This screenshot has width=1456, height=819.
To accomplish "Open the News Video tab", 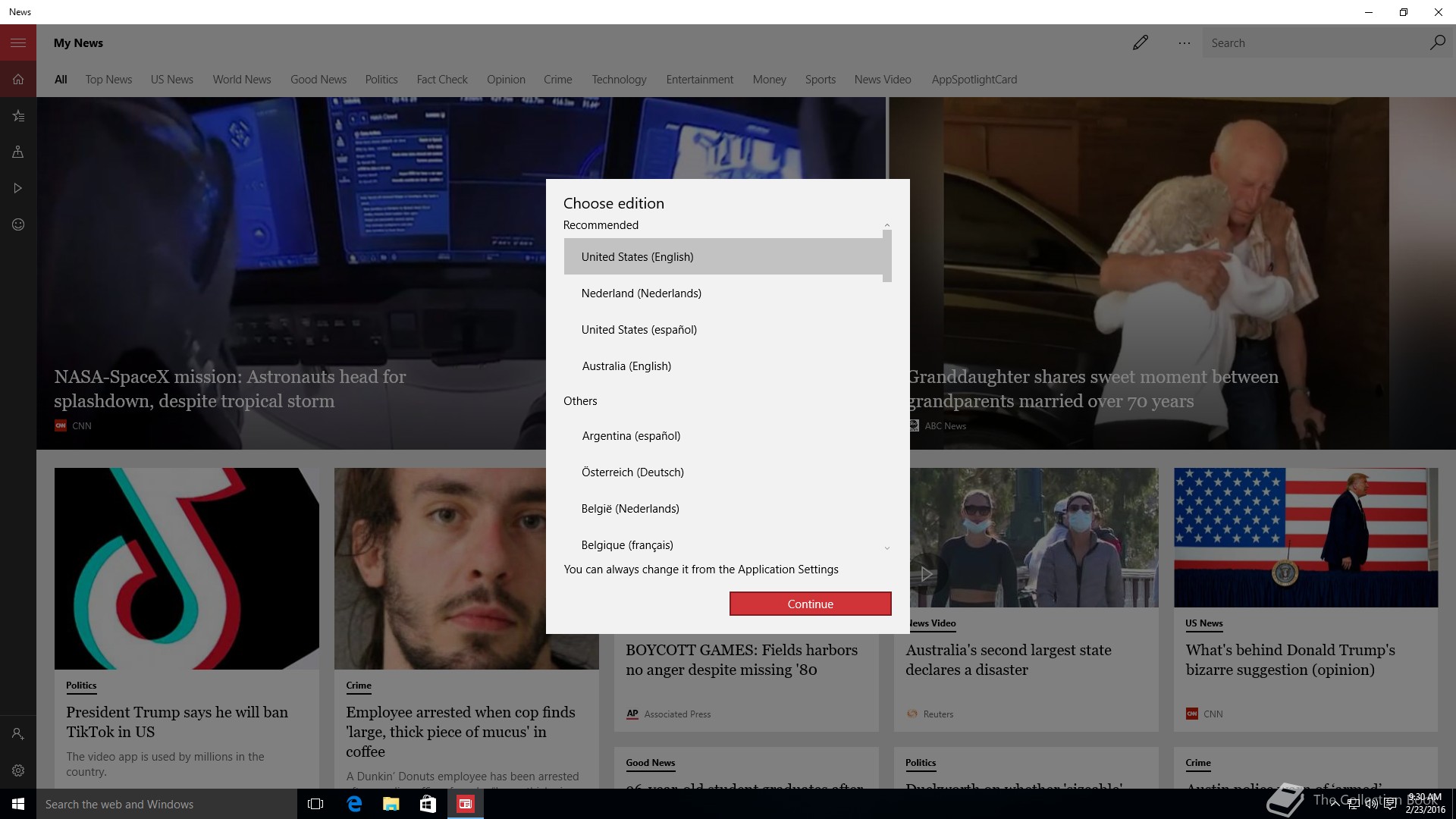I will (883, 80).
